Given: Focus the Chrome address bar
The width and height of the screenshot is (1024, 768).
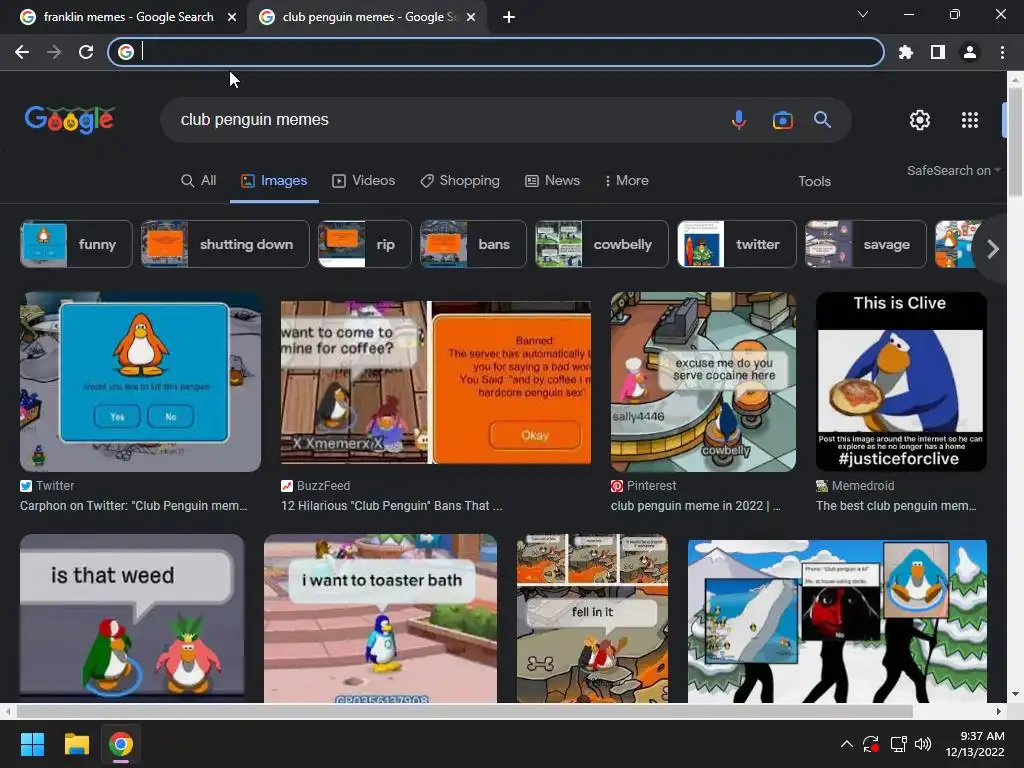Looking at the screenshot, I should tap(496, 52).
